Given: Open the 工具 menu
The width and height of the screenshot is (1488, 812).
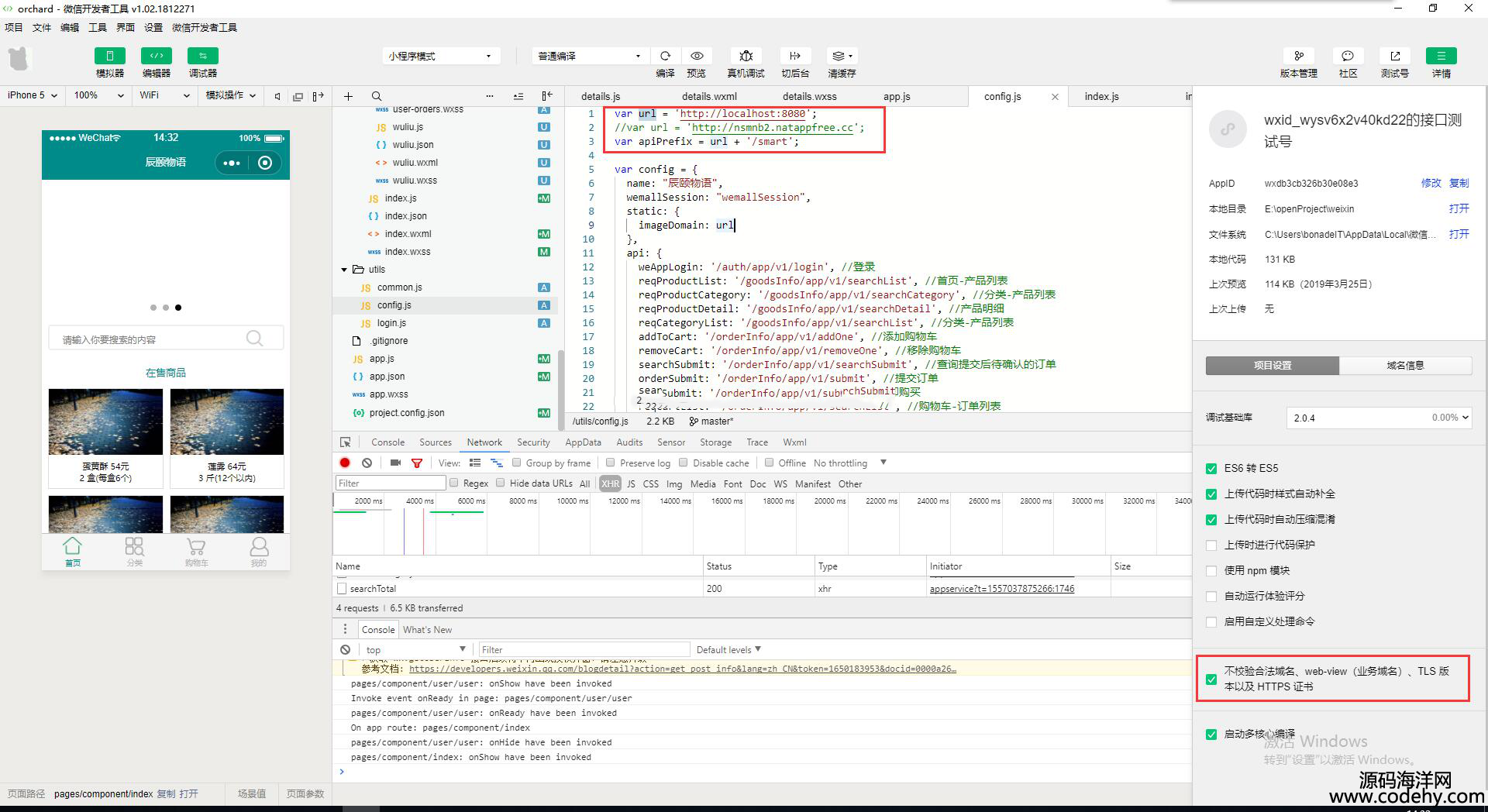Looking at the screenshot, I should (x=98, y=27).
